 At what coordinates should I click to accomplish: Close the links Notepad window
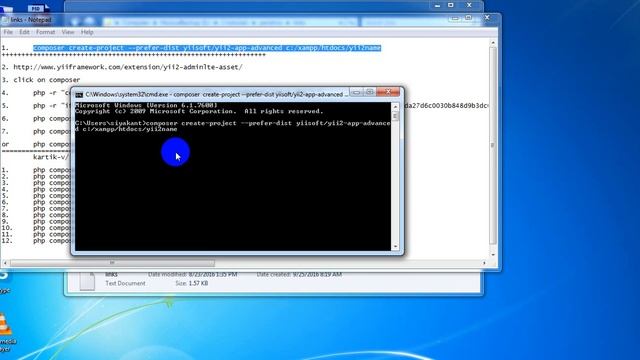[x=487, y=18]
